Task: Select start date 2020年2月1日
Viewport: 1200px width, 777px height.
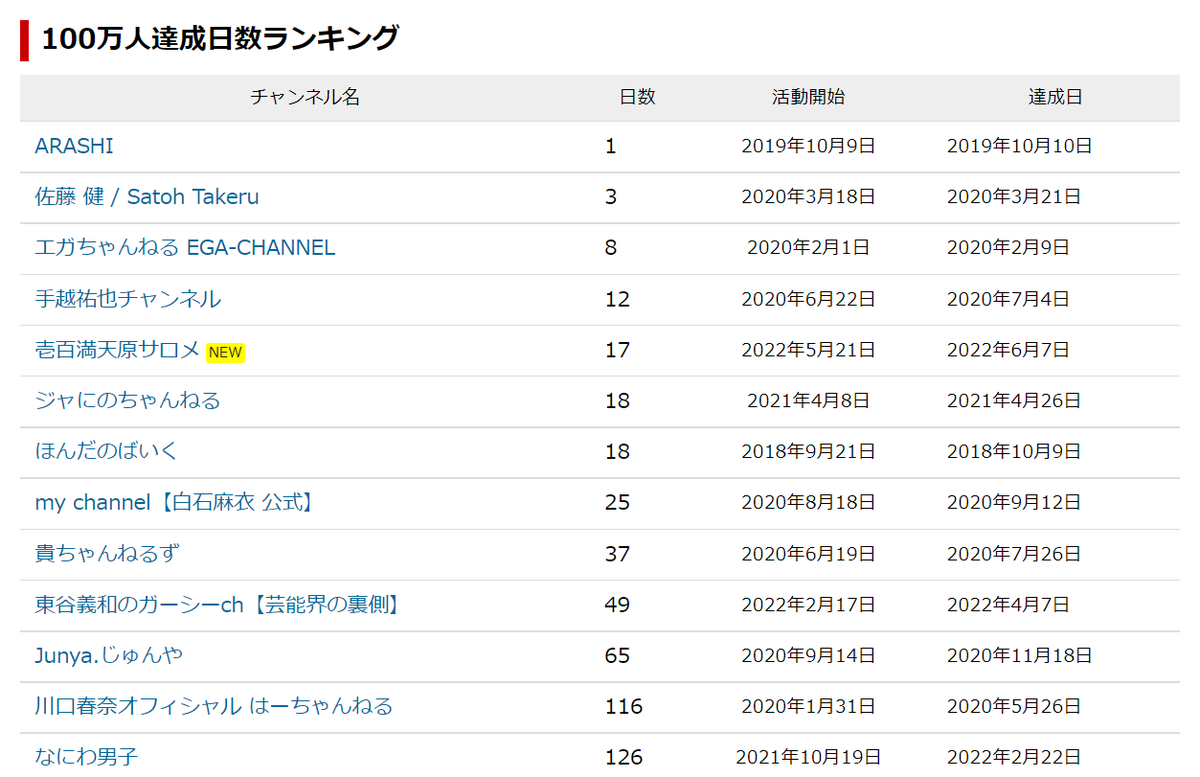Action: [x=809, y=248]
